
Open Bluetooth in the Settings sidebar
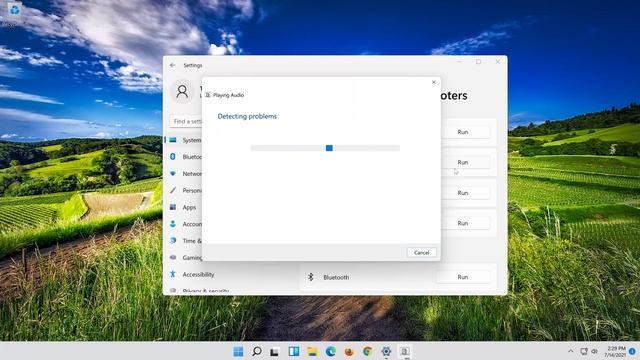pos(185,157)
